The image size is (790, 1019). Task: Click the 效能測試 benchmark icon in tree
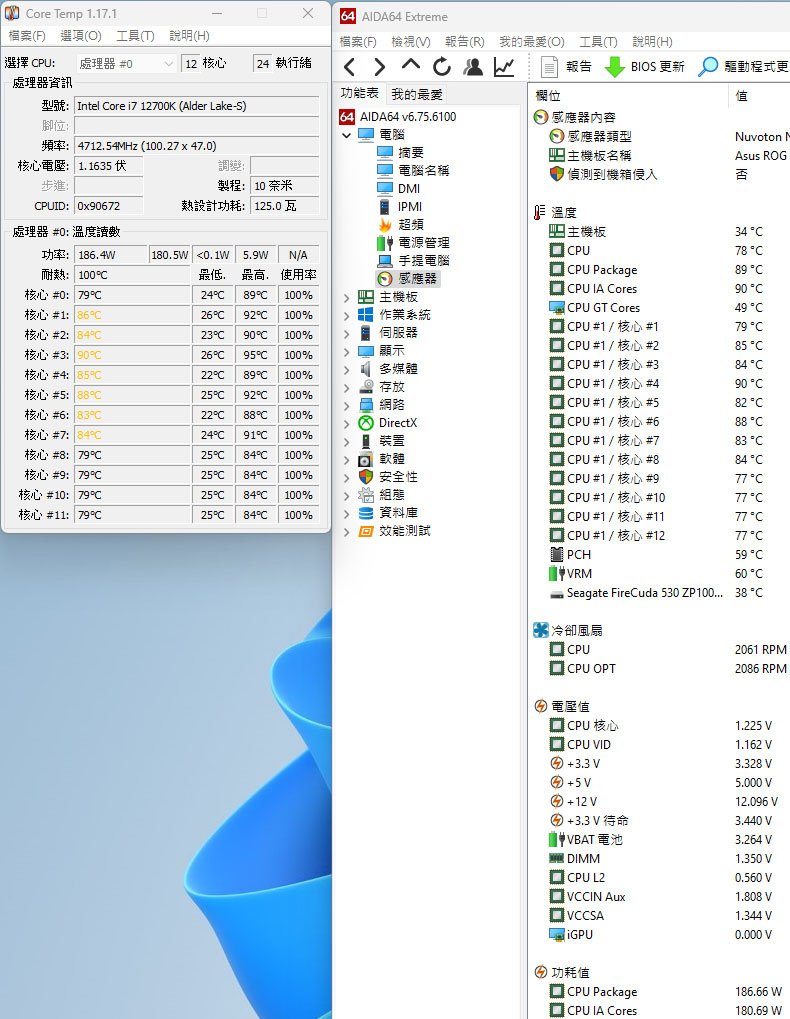tap(366, 531)
